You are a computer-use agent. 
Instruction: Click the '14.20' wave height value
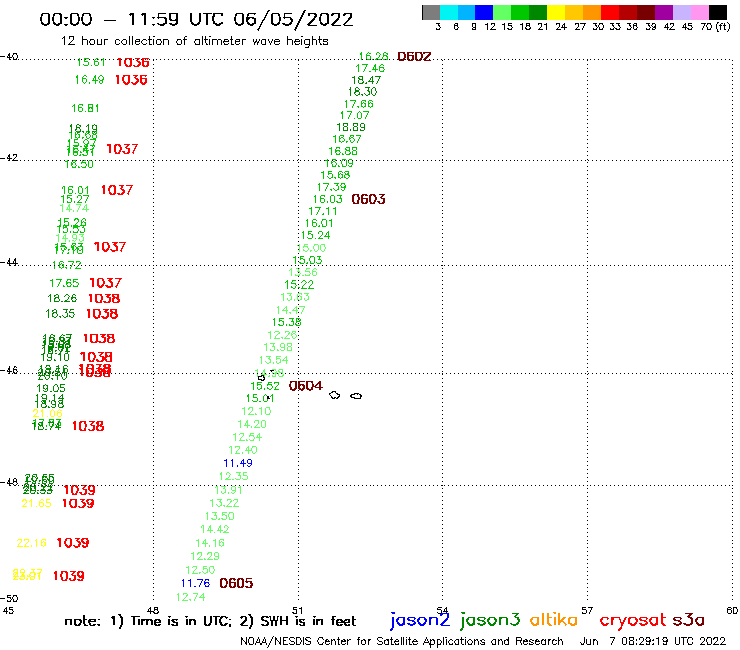252,425
